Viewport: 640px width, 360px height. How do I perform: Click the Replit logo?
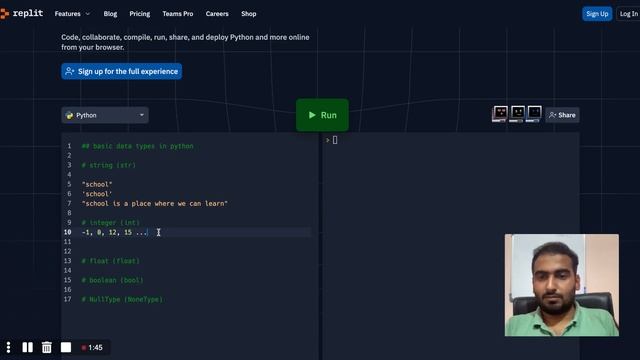[x=22, y=13]
